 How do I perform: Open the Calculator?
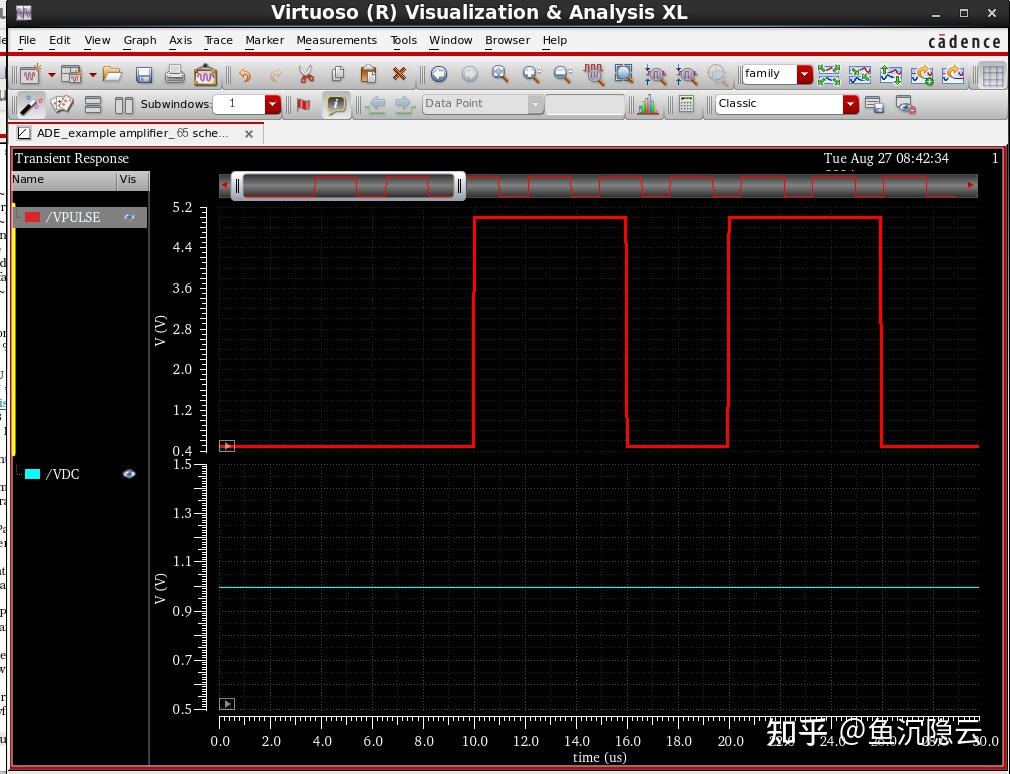click(x=686, y=104)
